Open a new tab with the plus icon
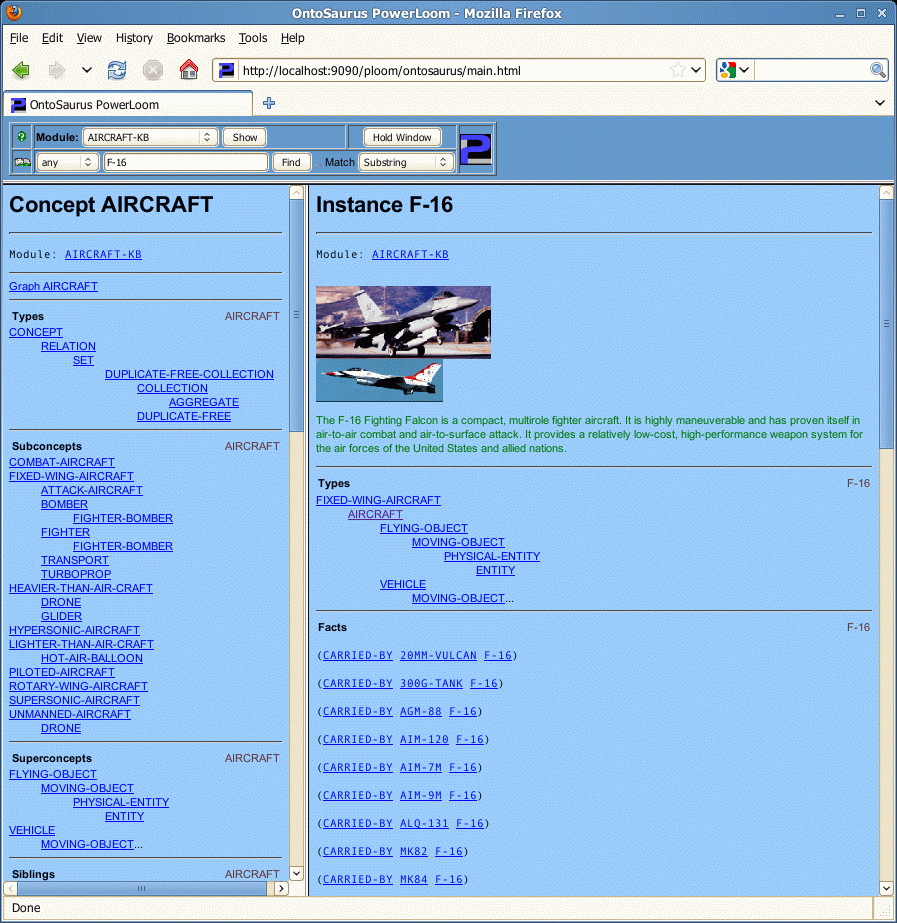 click(x=269, y=103)
